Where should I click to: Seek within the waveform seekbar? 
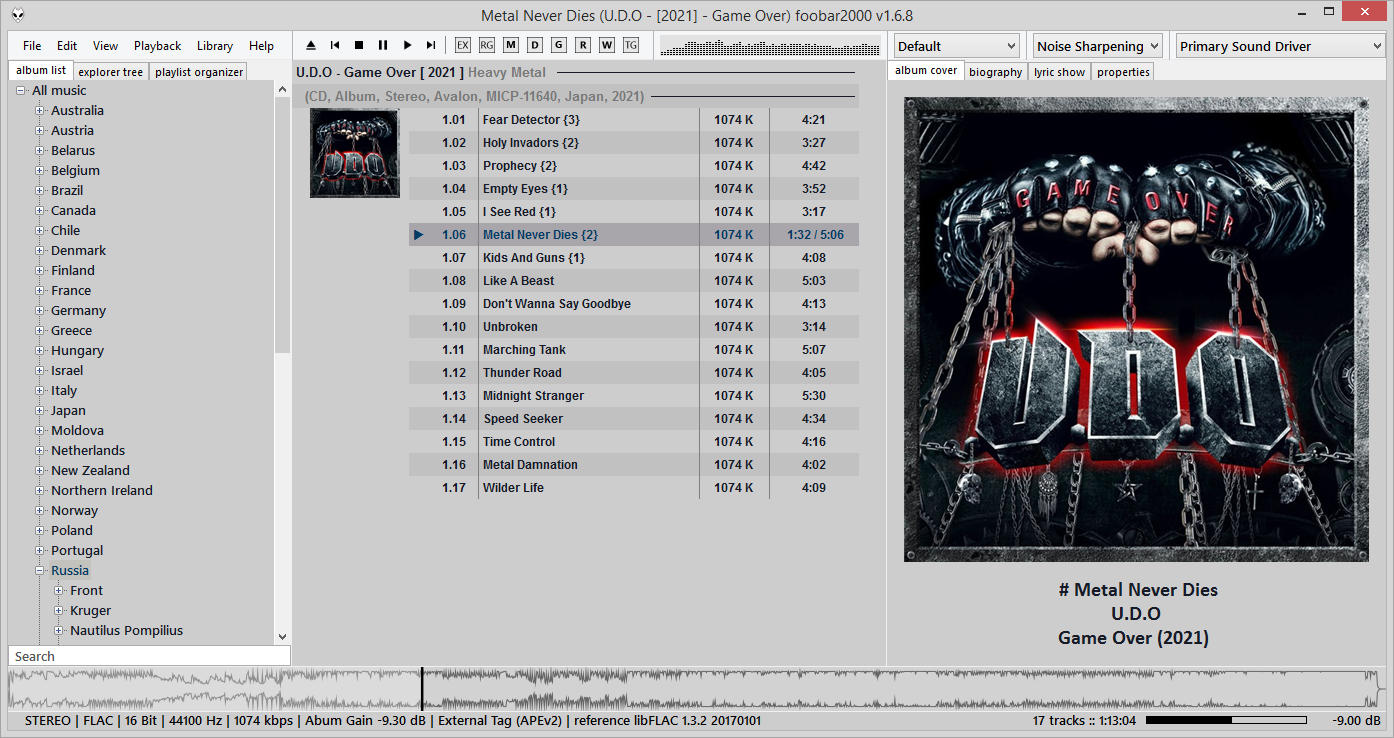697,690
